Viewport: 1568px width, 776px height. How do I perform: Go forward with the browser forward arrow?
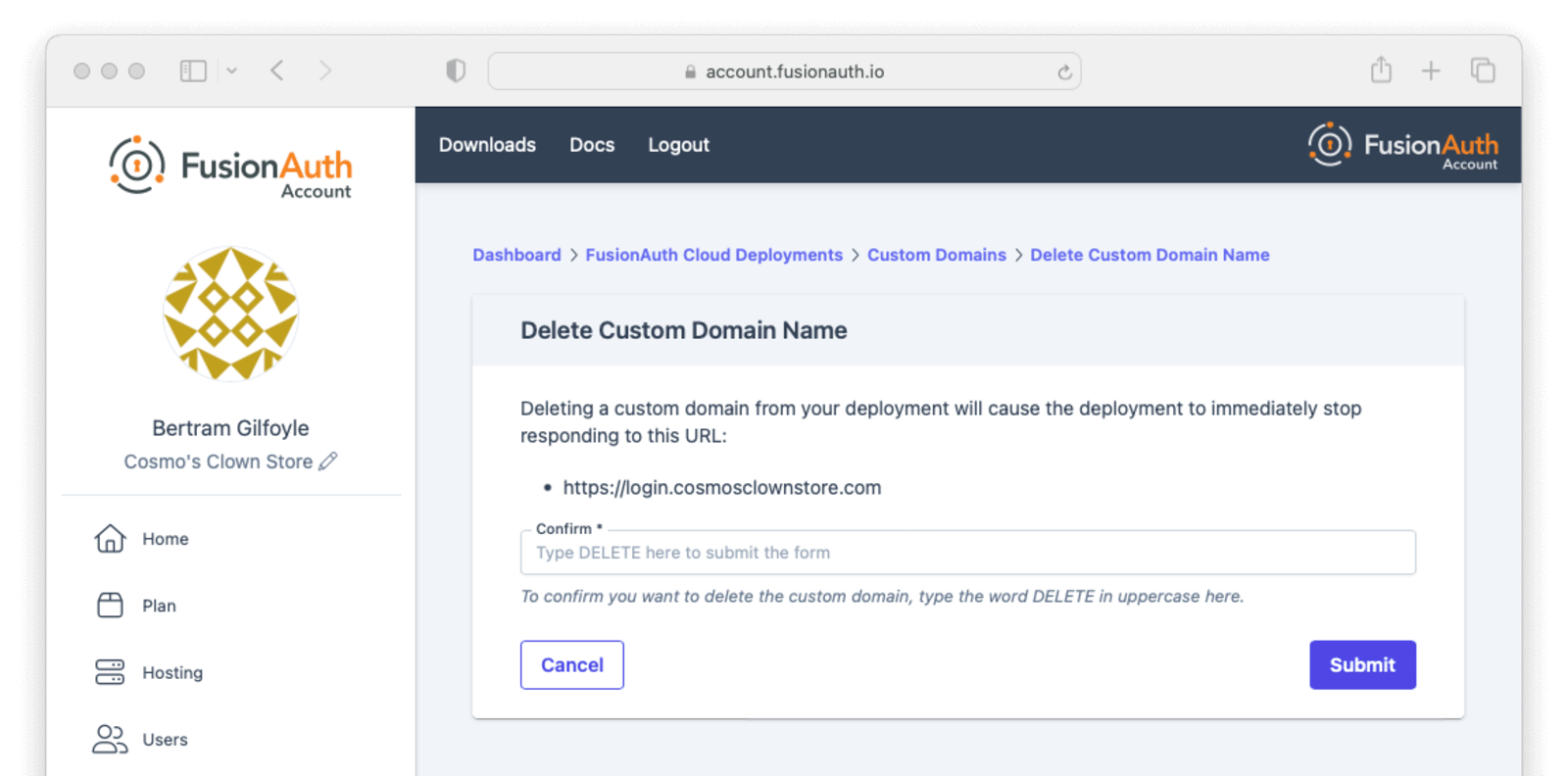coord(325,71)
